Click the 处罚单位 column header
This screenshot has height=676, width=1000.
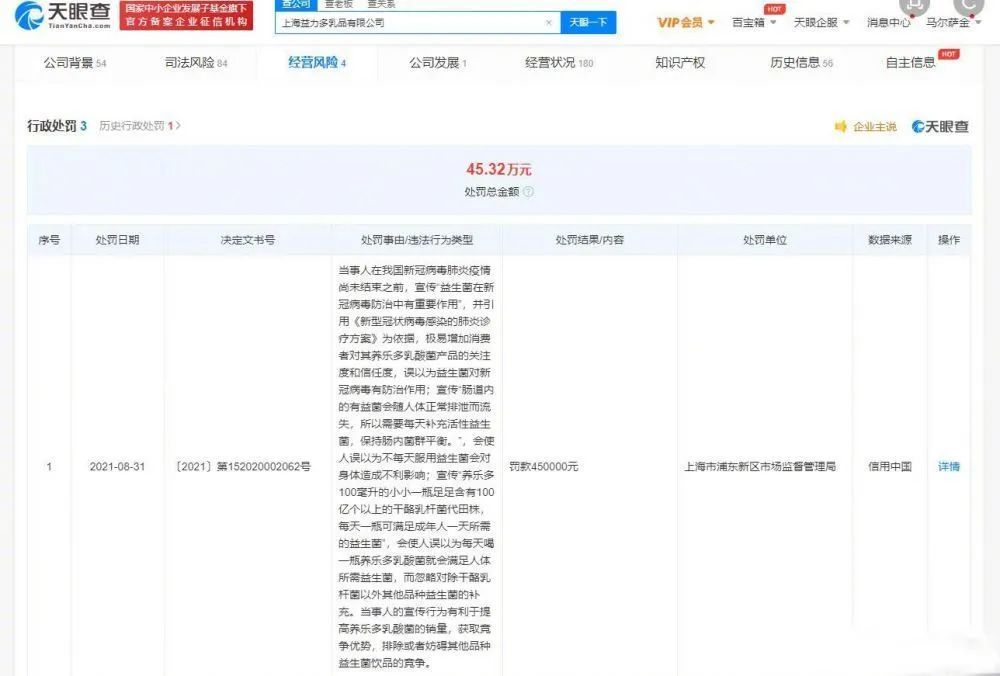click(x=765, y=240)
